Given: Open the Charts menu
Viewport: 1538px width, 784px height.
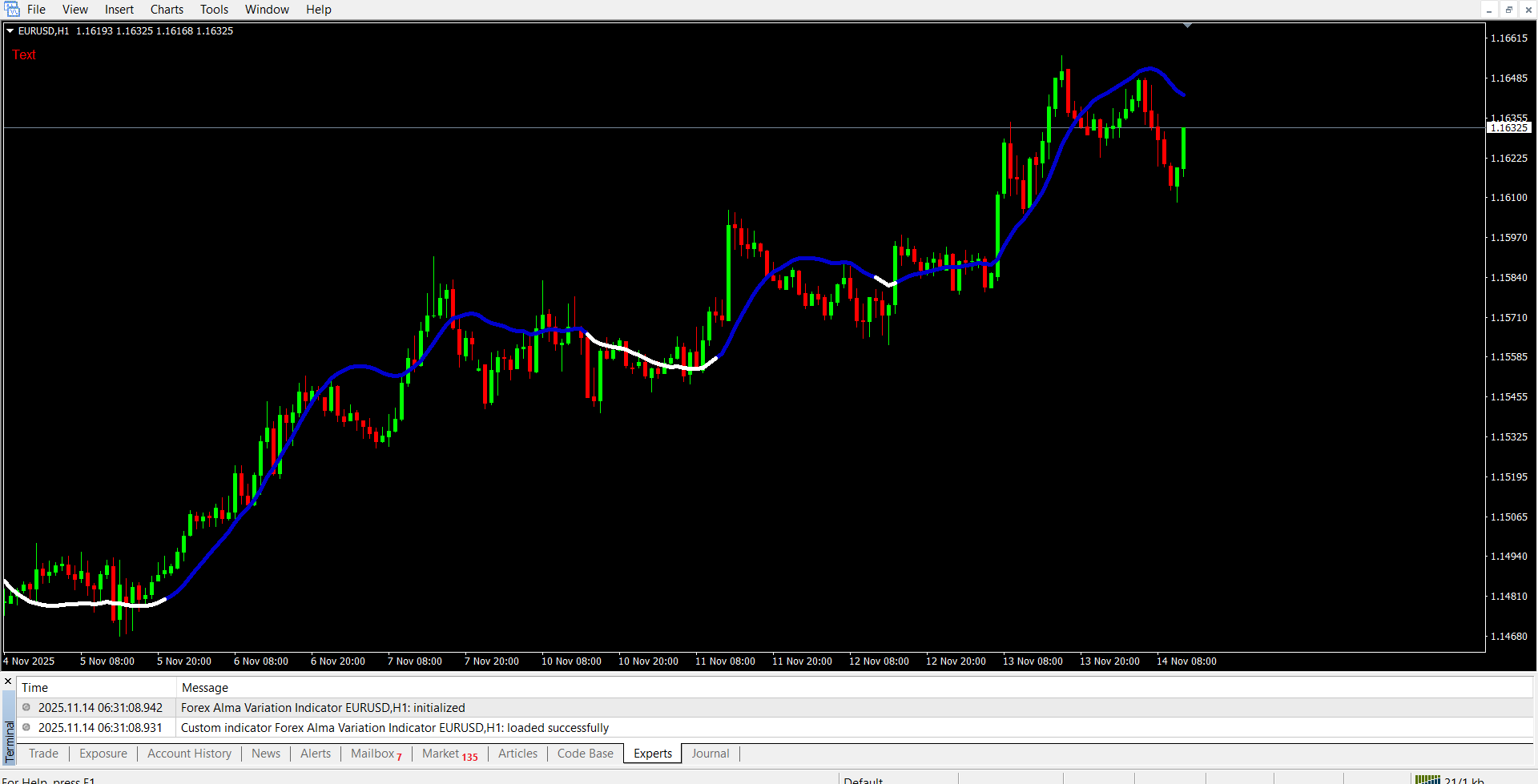Looking at the screenshot, I should 167,10.
